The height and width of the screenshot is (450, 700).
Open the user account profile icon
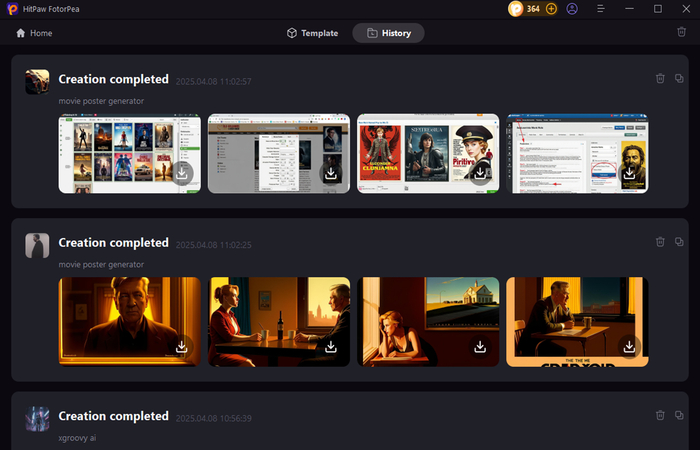pyautogui.click(x=572, y=9)
